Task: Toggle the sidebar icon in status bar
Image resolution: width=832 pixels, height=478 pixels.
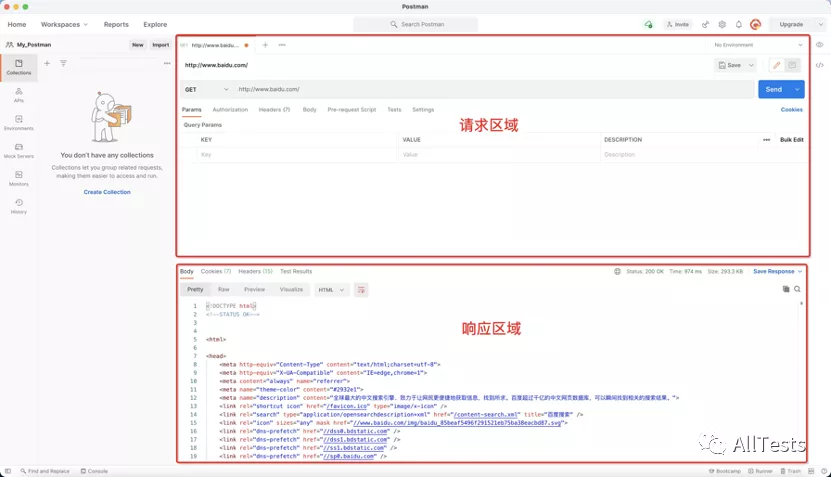Action: coord(8,471)
